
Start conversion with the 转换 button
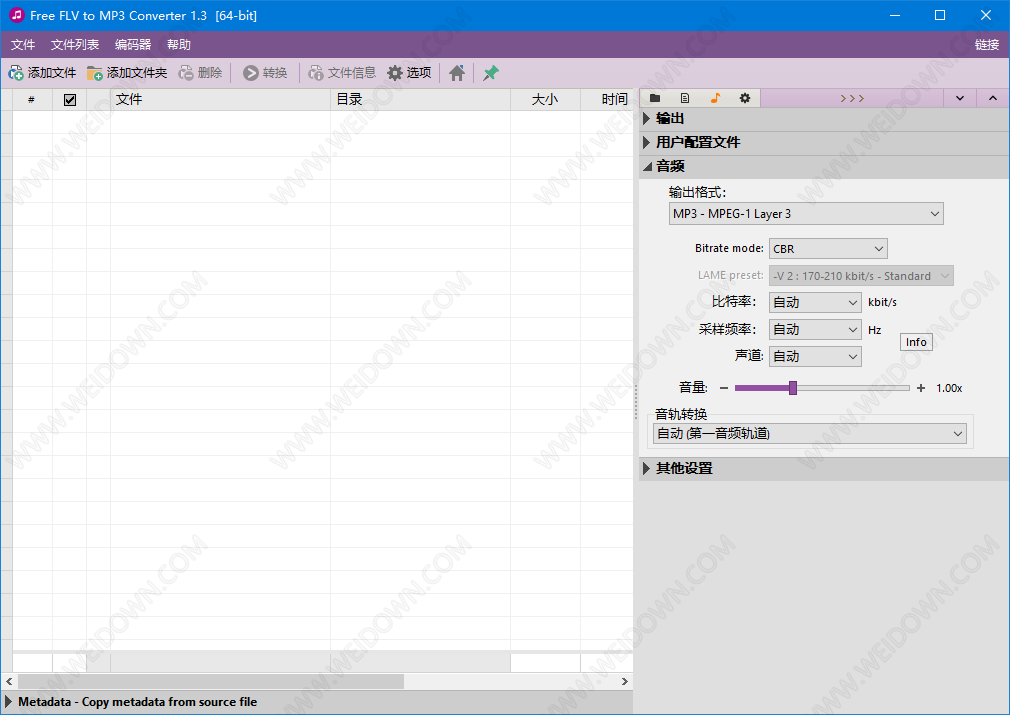tap(265, 73)
